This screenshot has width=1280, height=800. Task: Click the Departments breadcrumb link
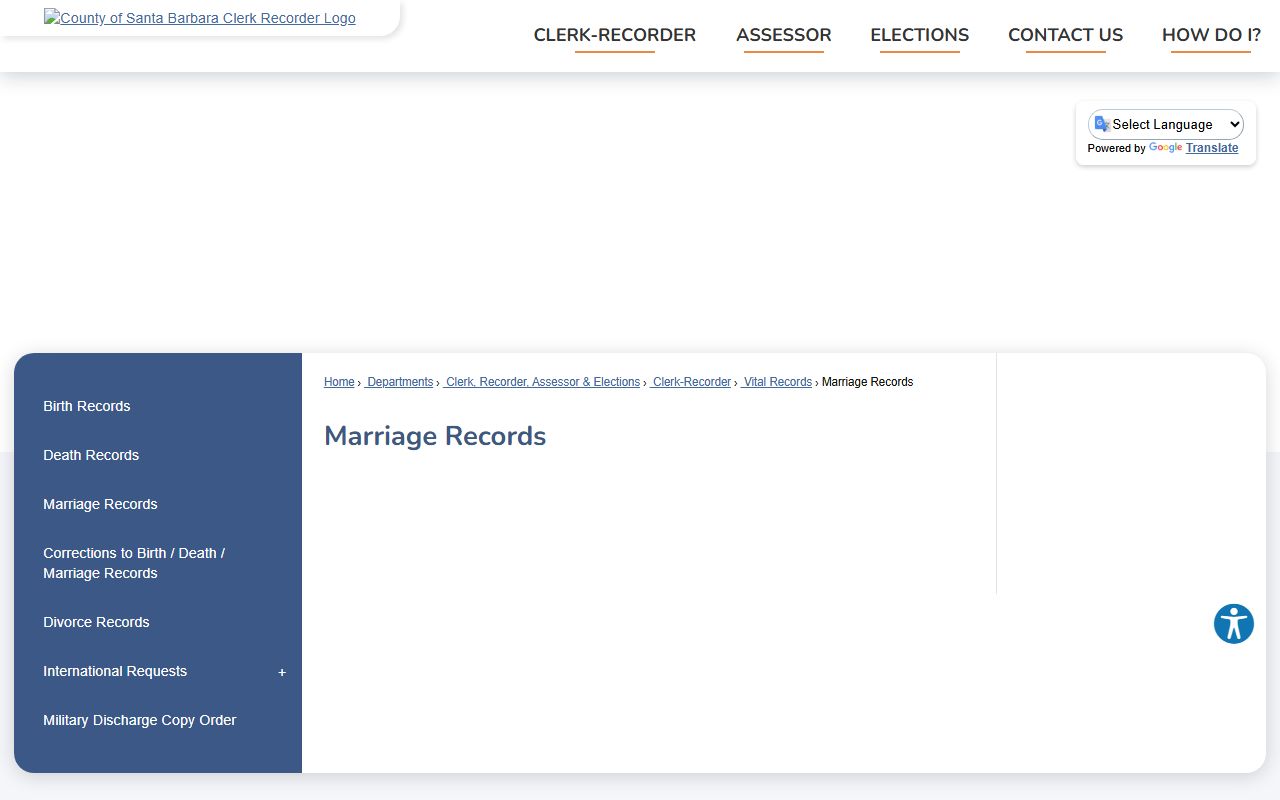[399, 382]
